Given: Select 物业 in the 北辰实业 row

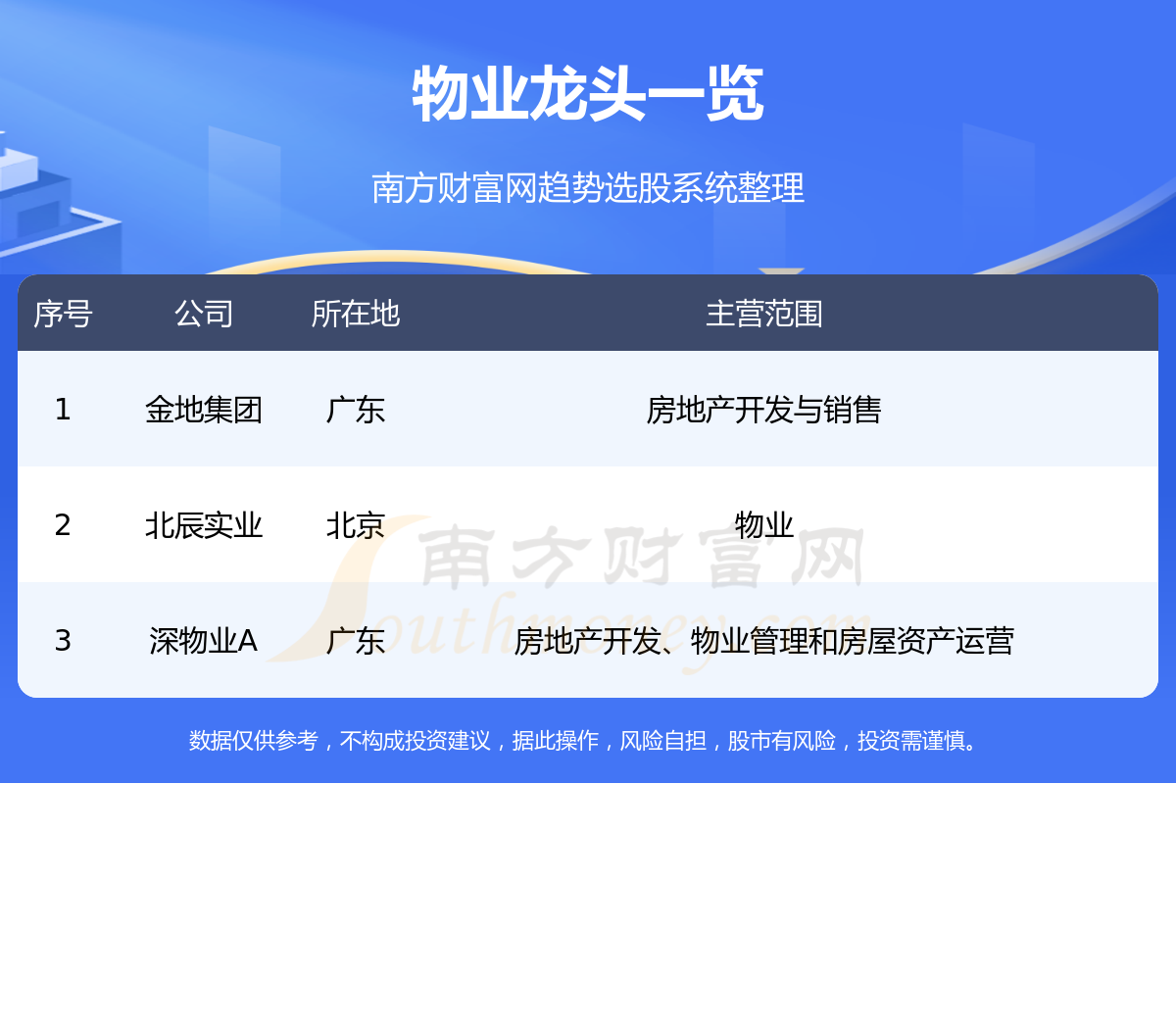Looking at the screenshot, I should (x=763, y=525).
